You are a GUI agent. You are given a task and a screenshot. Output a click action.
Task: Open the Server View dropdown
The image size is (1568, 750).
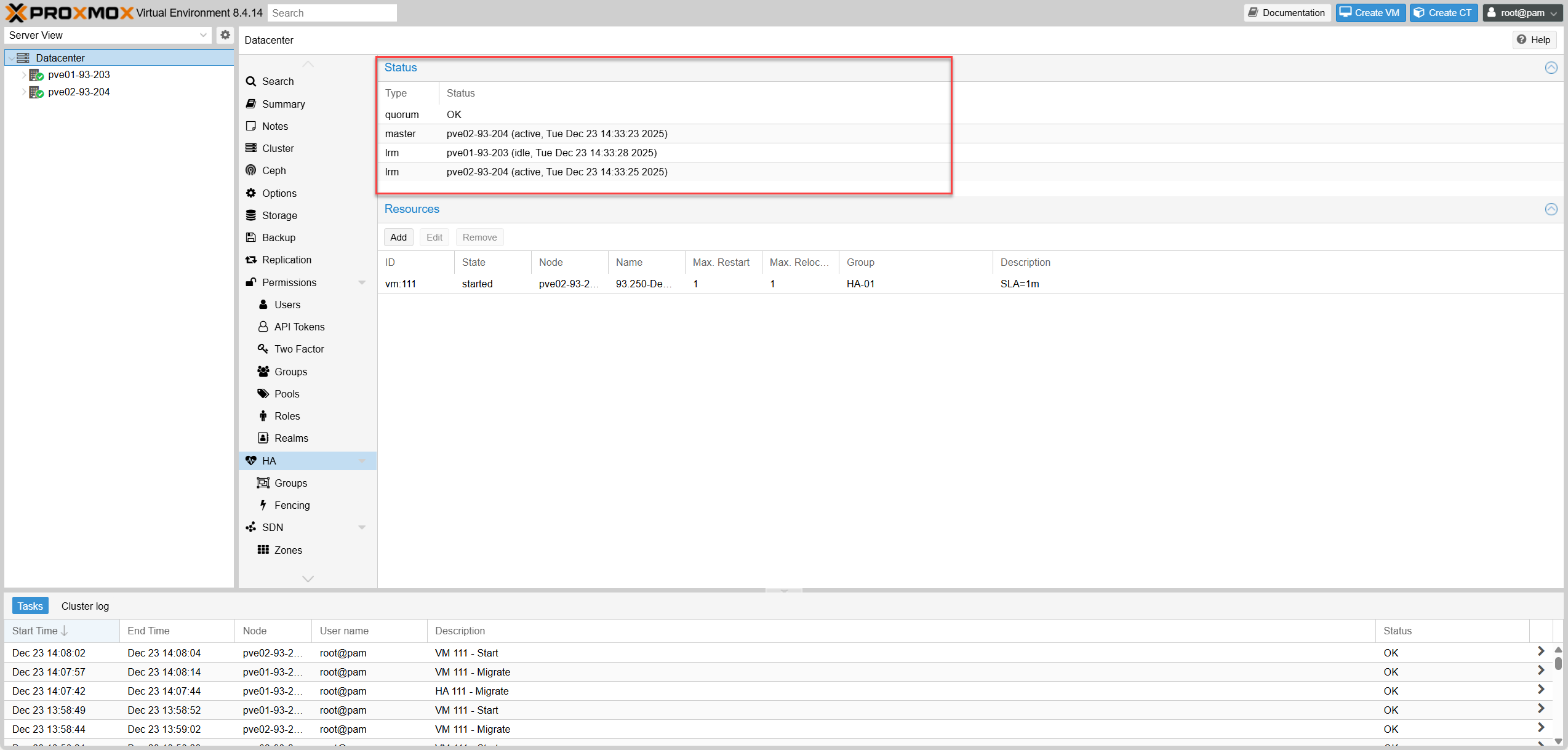pyautogui.click(x=203, y=35)
